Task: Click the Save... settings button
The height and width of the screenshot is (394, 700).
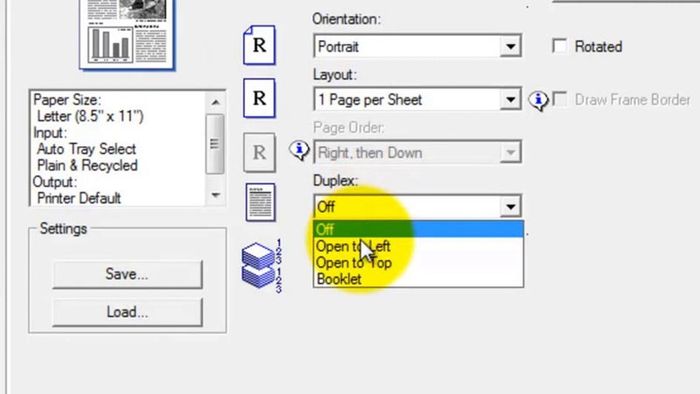Action: click(127, 274)
